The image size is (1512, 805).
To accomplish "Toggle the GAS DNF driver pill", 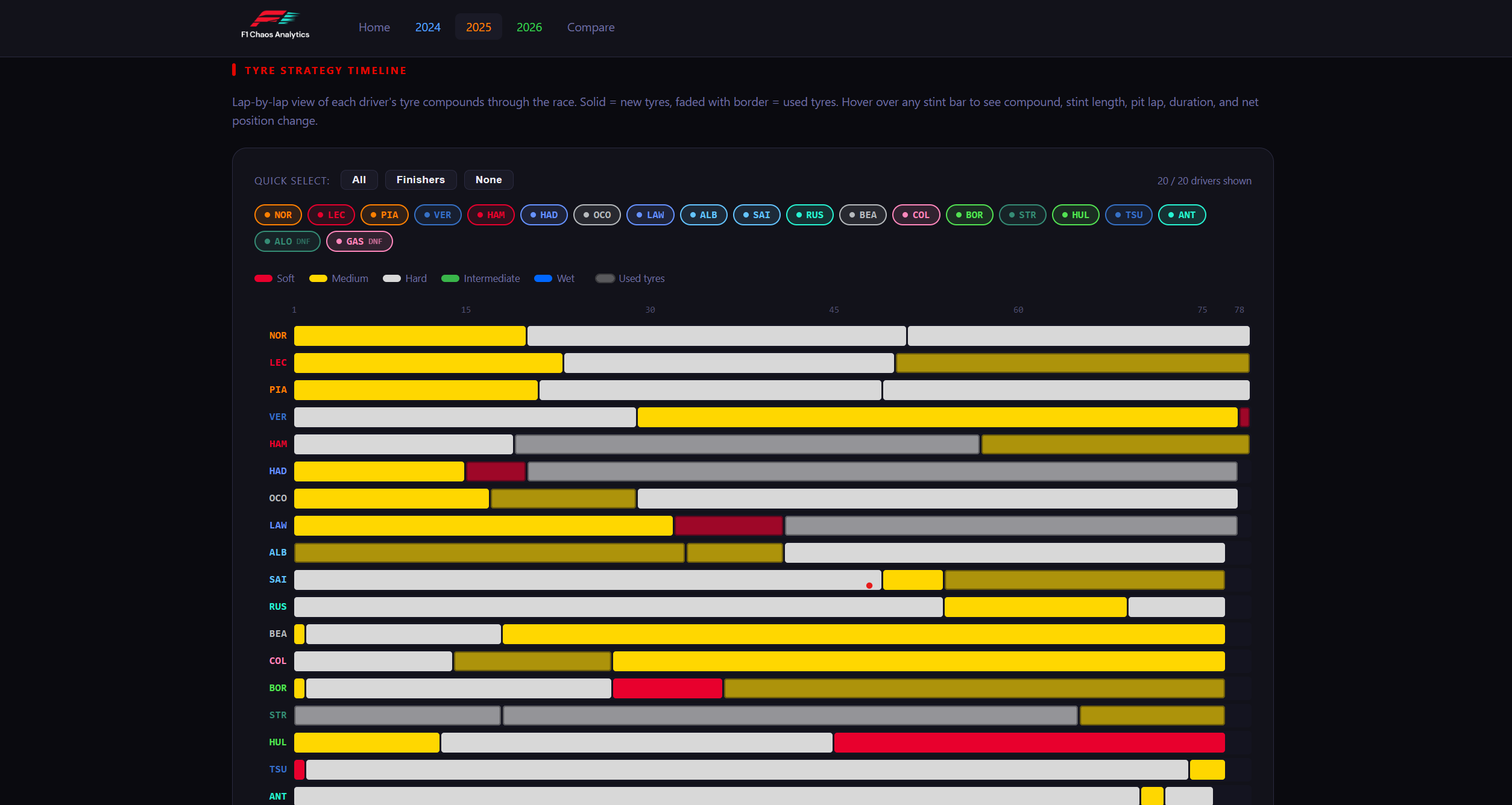I will tap(359, 241).
